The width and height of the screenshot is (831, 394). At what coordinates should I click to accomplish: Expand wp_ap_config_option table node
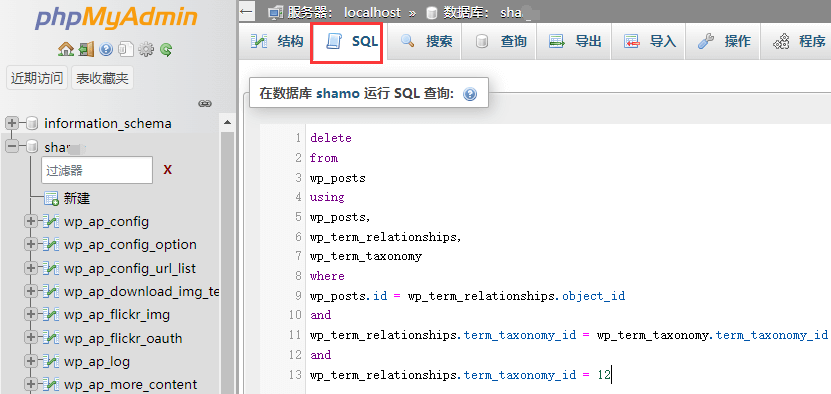click(31, 244)
